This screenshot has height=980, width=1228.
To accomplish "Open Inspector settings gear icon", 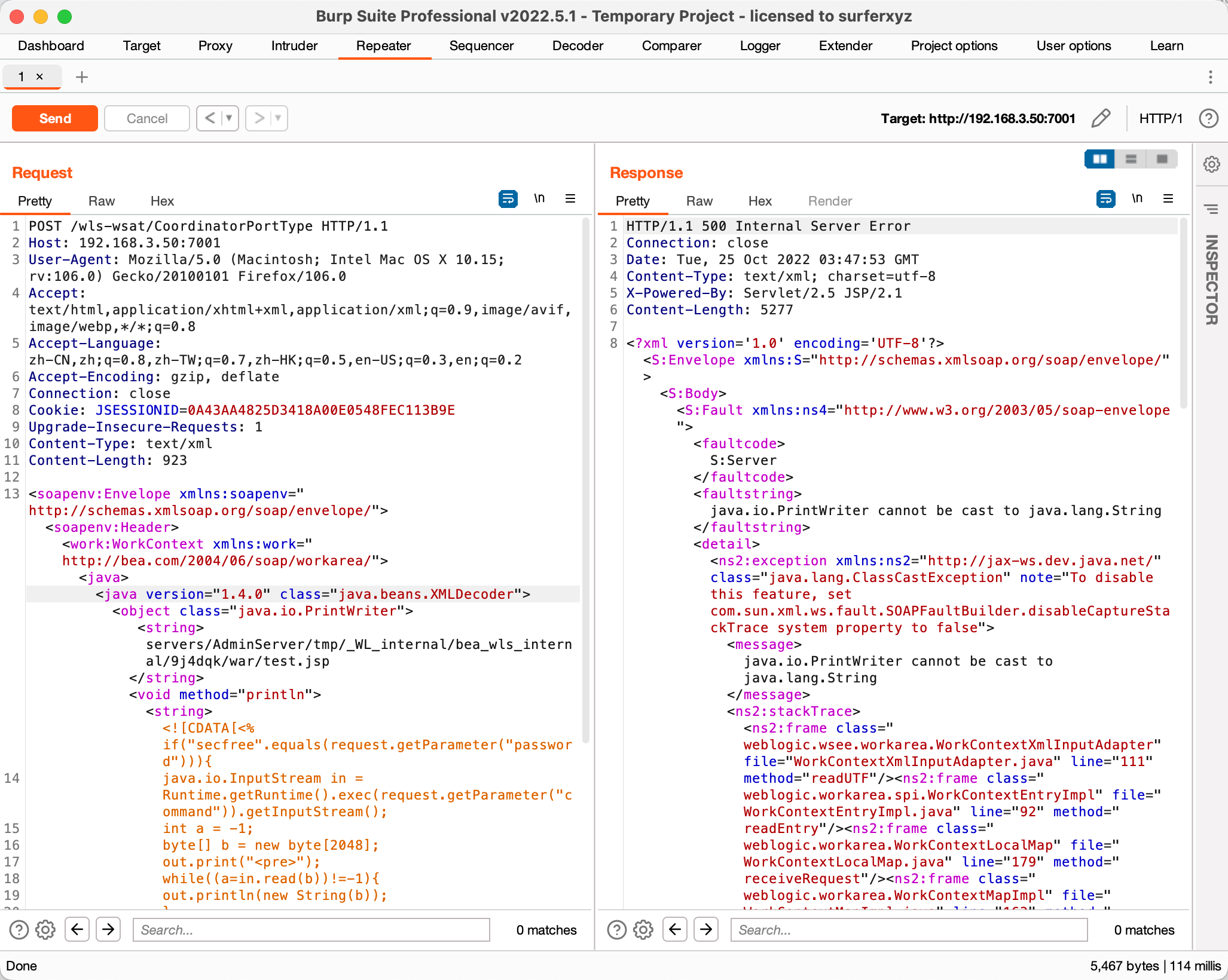I will point(1211,164).
